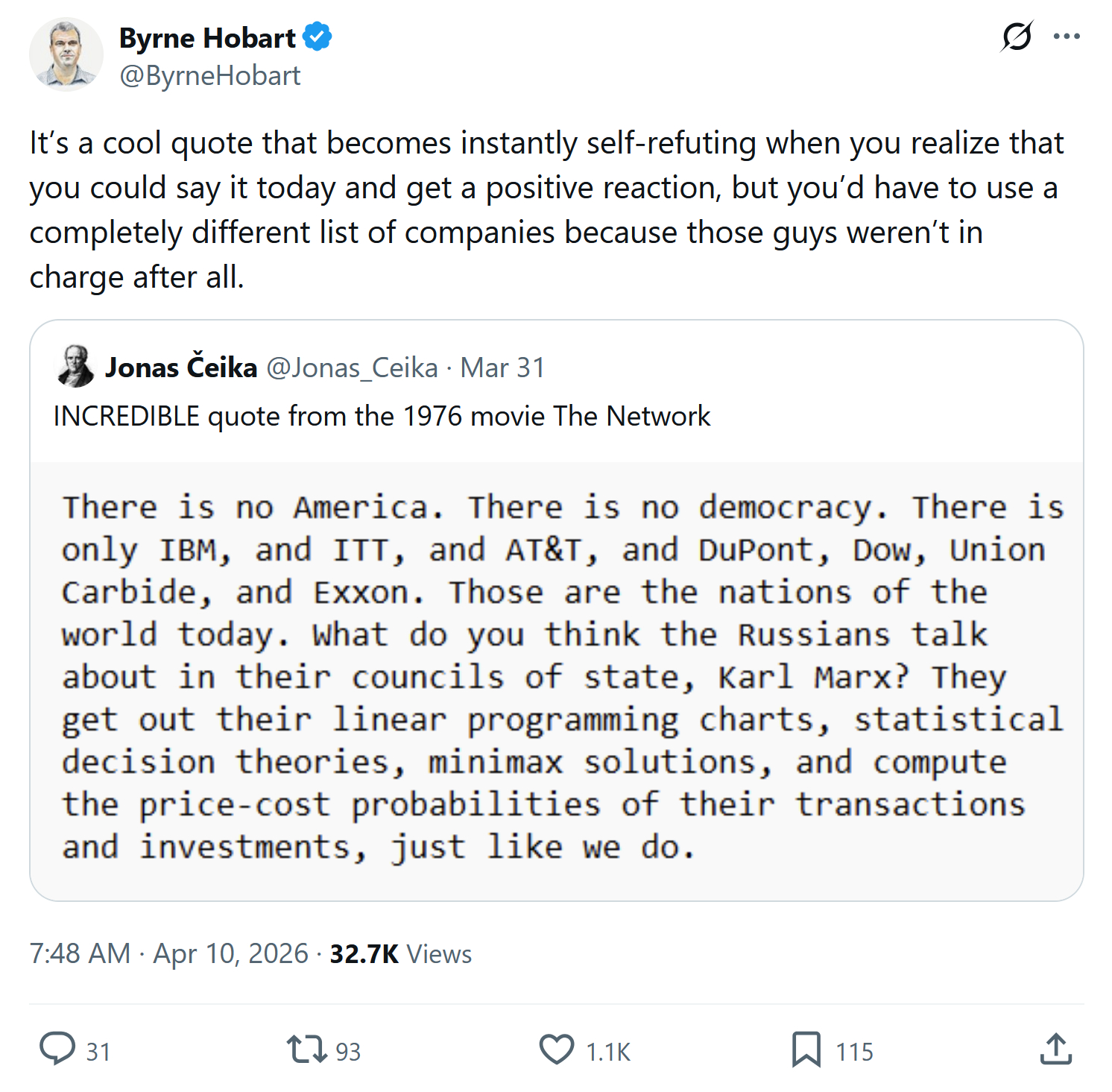Click the @Jonas_Ceika handle
The image size is (1112, 1092).
coord(352,367)
